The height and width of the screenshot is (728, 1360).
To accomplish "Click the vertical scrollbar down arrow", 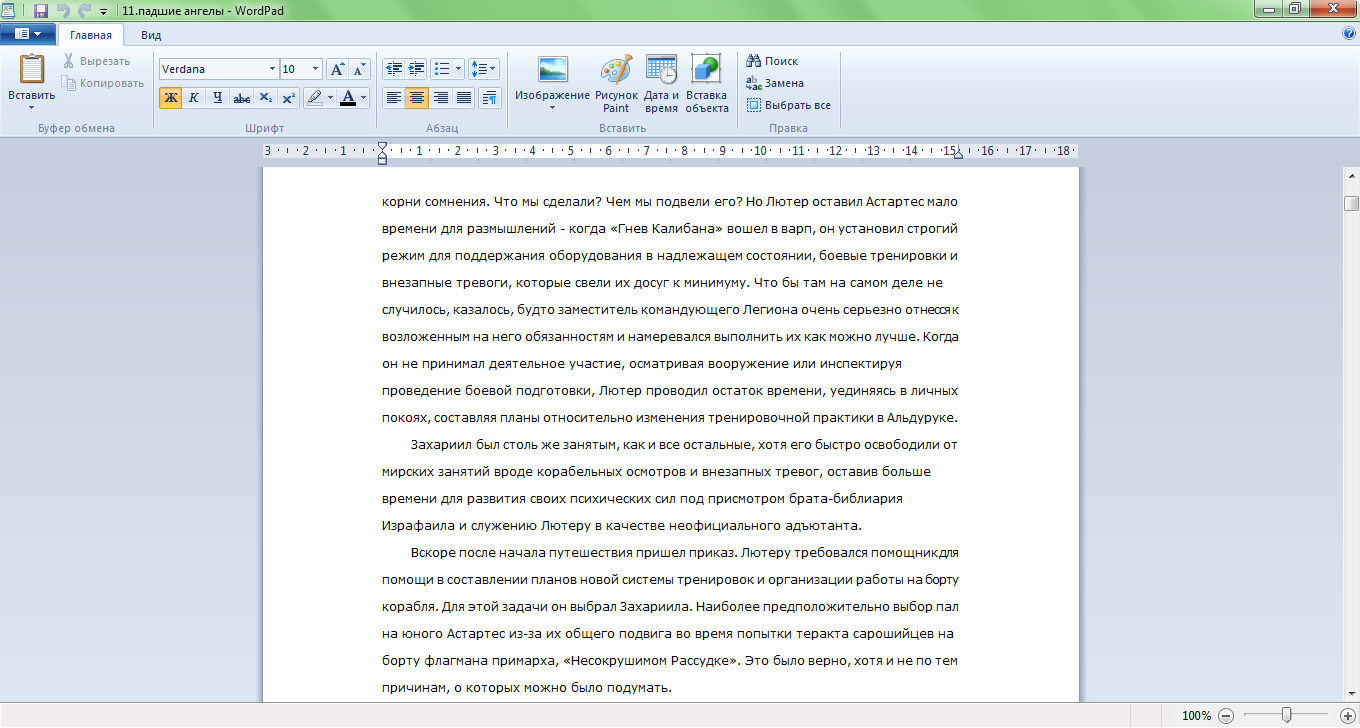I will click(x=1351, y=692).
